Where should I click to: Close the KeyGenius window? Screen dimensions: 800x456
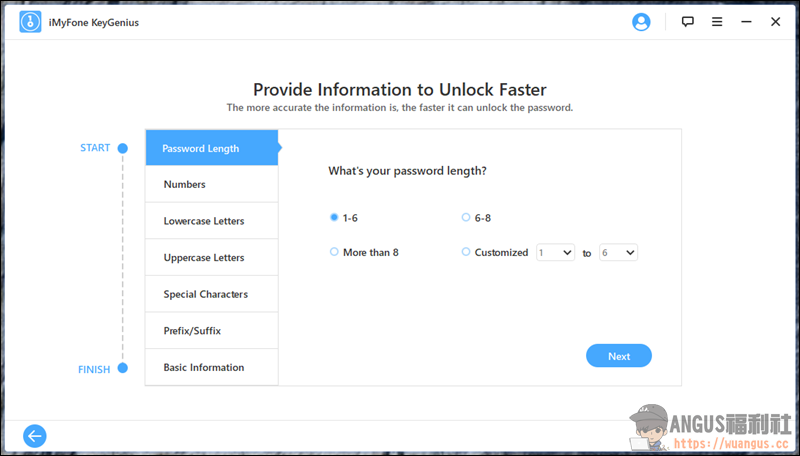775,22
